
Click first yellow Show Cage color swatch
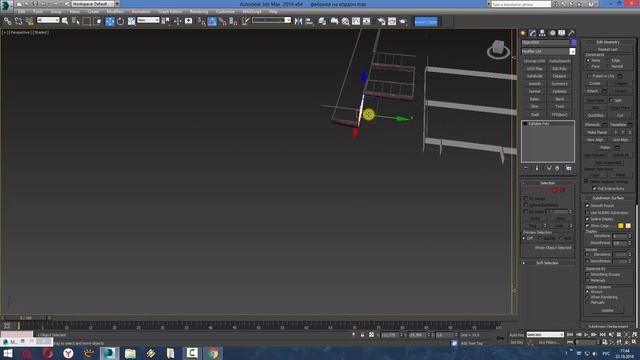620,226
